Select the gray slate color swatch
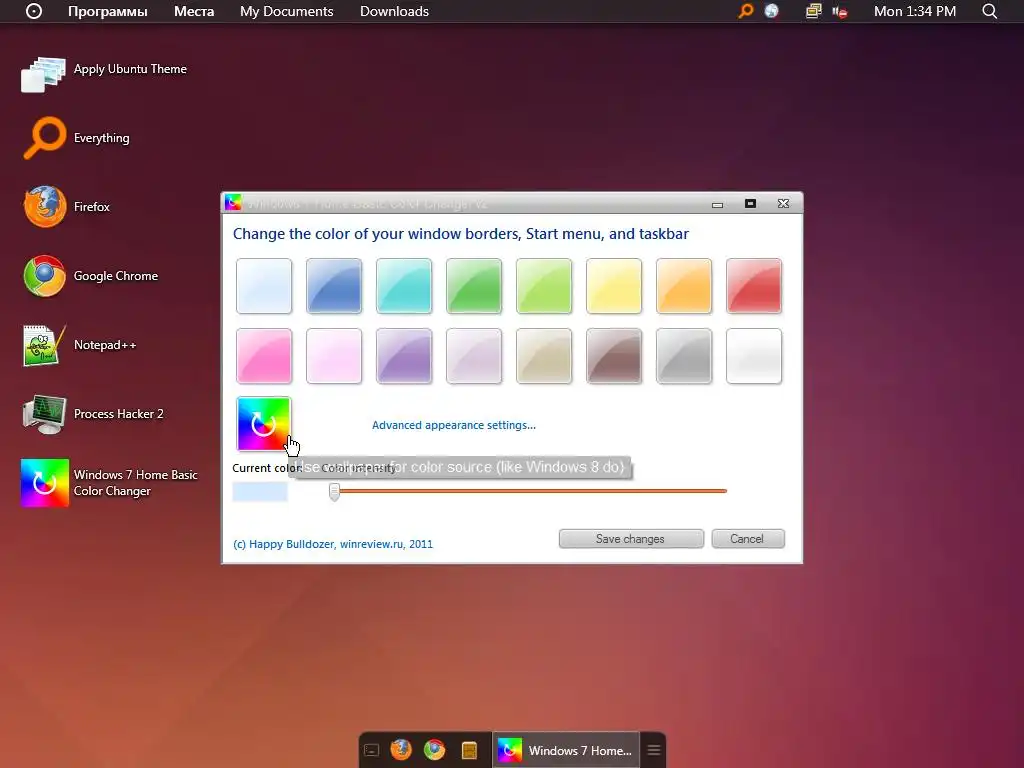Screen dimensions: 1024x768 [683, 356]
